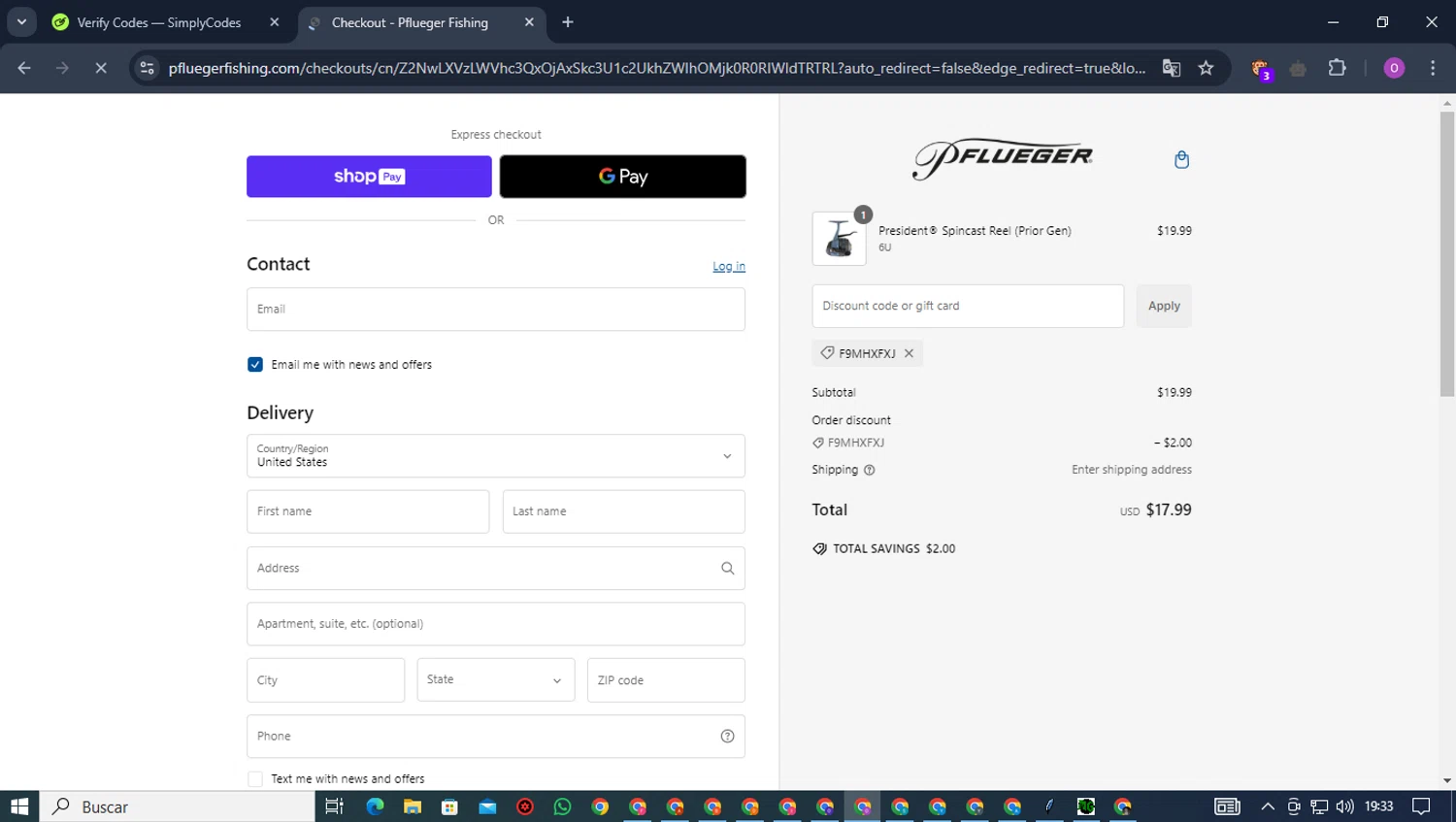1456x822 pixels.
Task: Click the taskbar clock showing 19:33
Action: [1378, 806]
